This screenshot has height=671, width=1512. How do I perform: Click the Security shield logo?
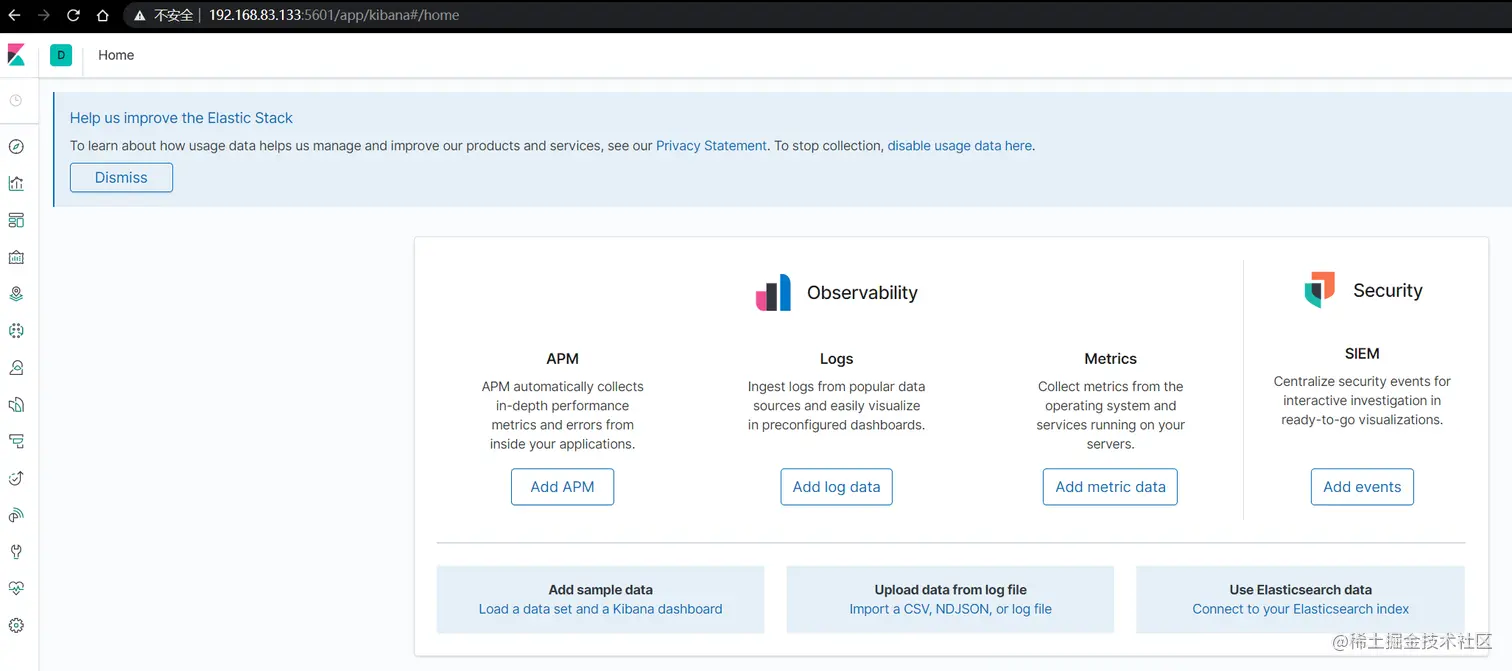pyautogui.click(x=1319, y=289)
